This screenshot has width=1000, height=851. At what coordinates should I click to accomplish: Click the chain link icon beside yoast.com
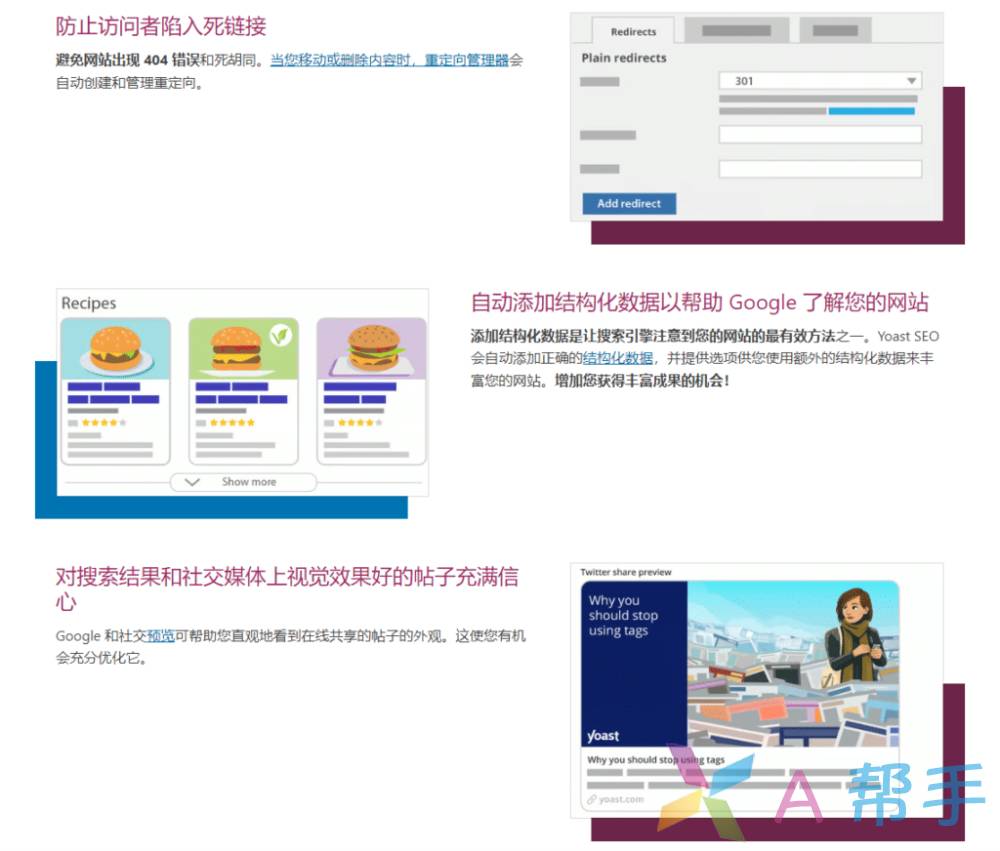[592, 799]
